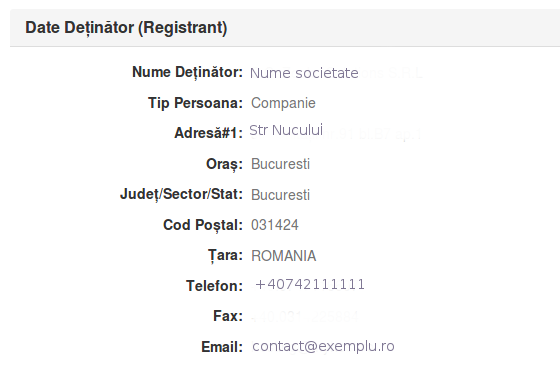The width and height of the screenshot is (560, 374).
Task: Select the Județ/Sector/Stat label
Action: 181,194
